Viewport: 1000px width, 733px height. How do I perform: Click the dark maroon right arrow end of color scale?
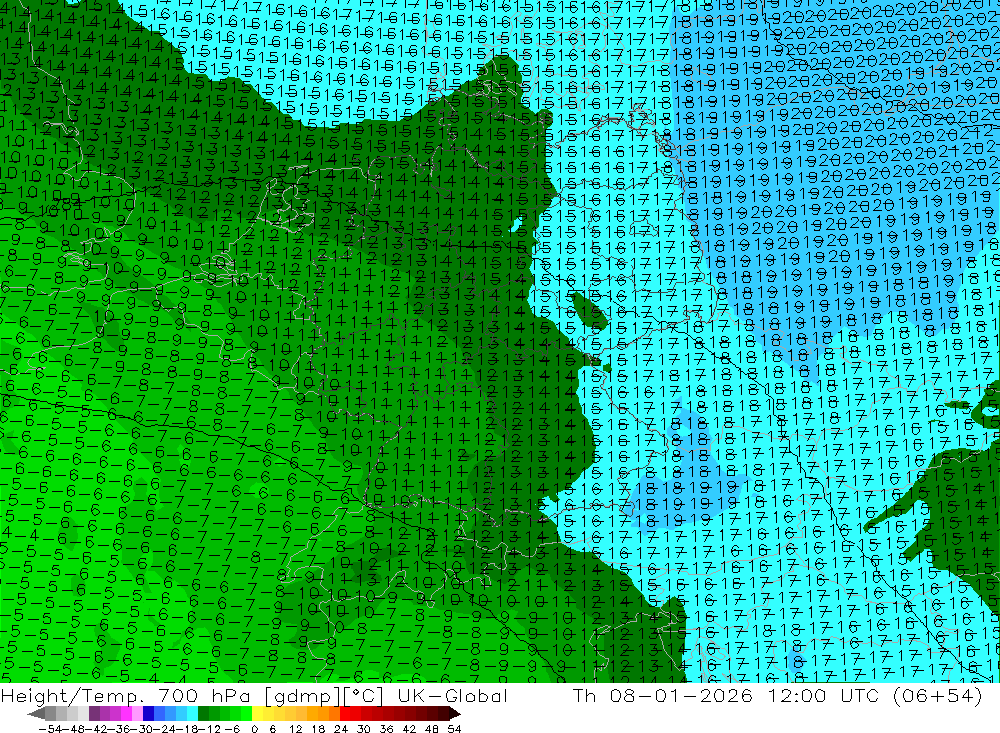coord(455,713)
